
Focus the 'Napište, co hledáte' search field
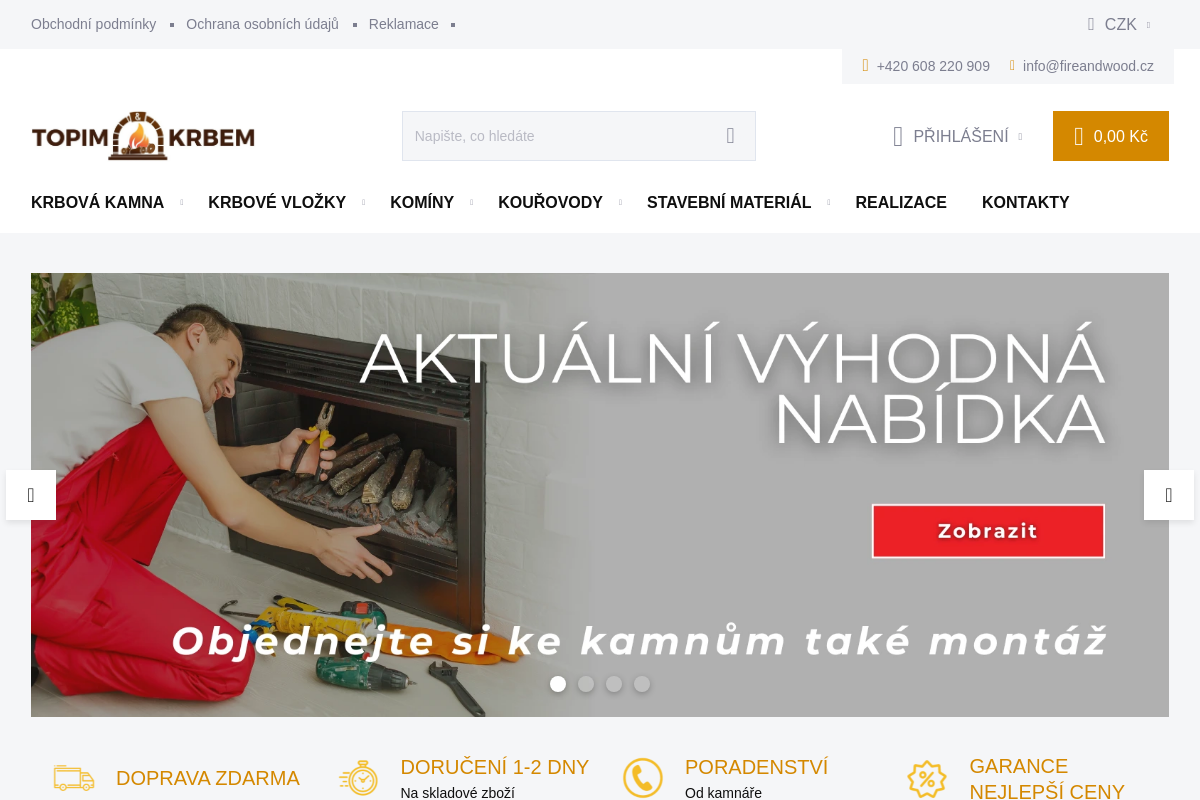(560, 136)
